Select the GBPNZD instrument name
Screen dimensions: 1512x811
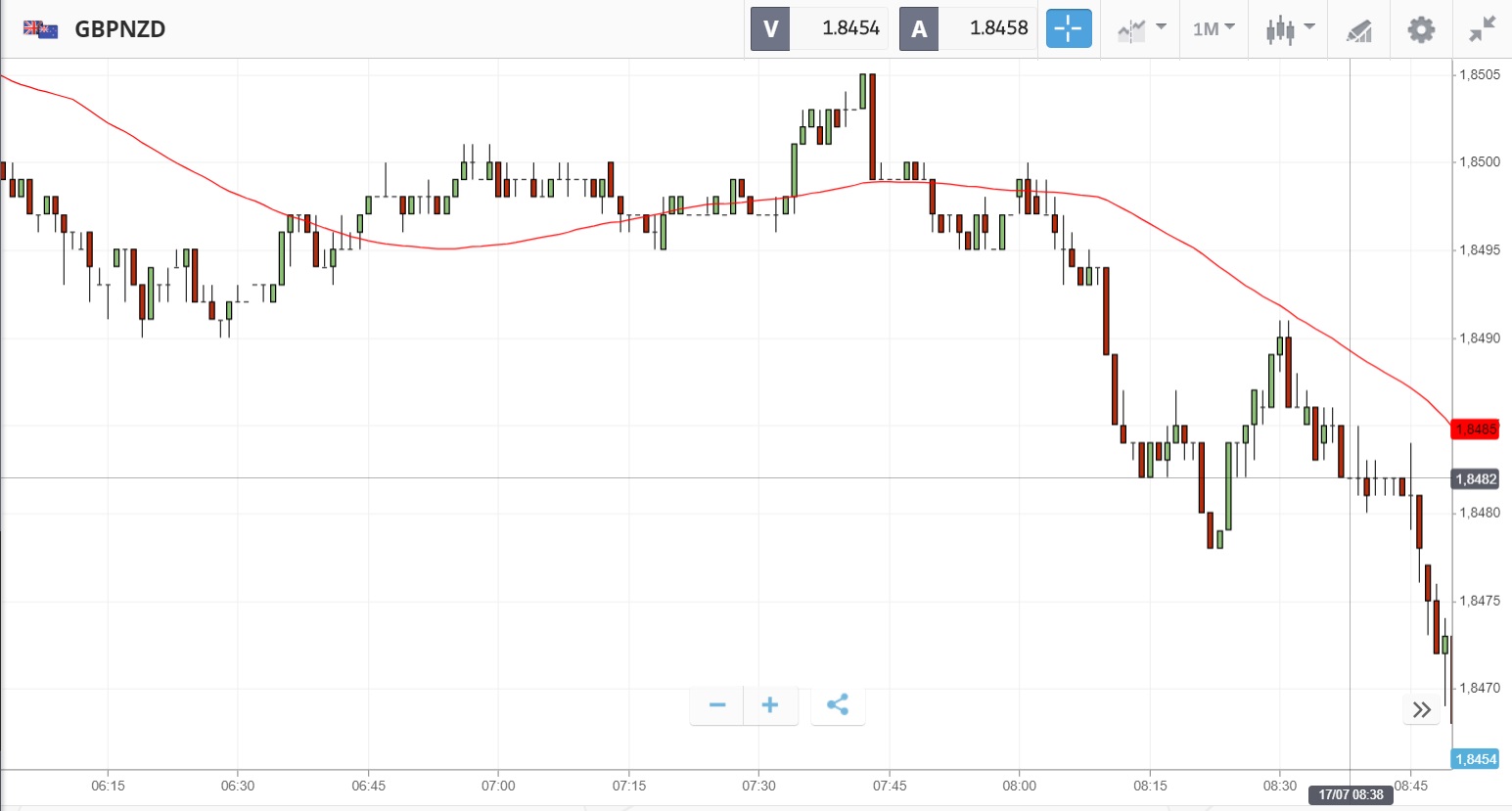(120, 29)
